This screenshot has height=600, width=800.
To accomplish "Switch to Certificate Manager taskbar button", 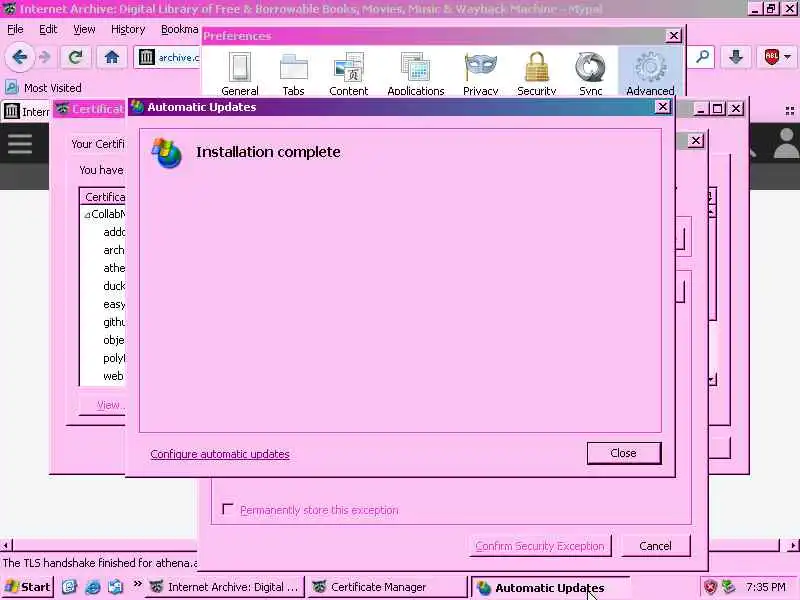I will coord(387,587).
